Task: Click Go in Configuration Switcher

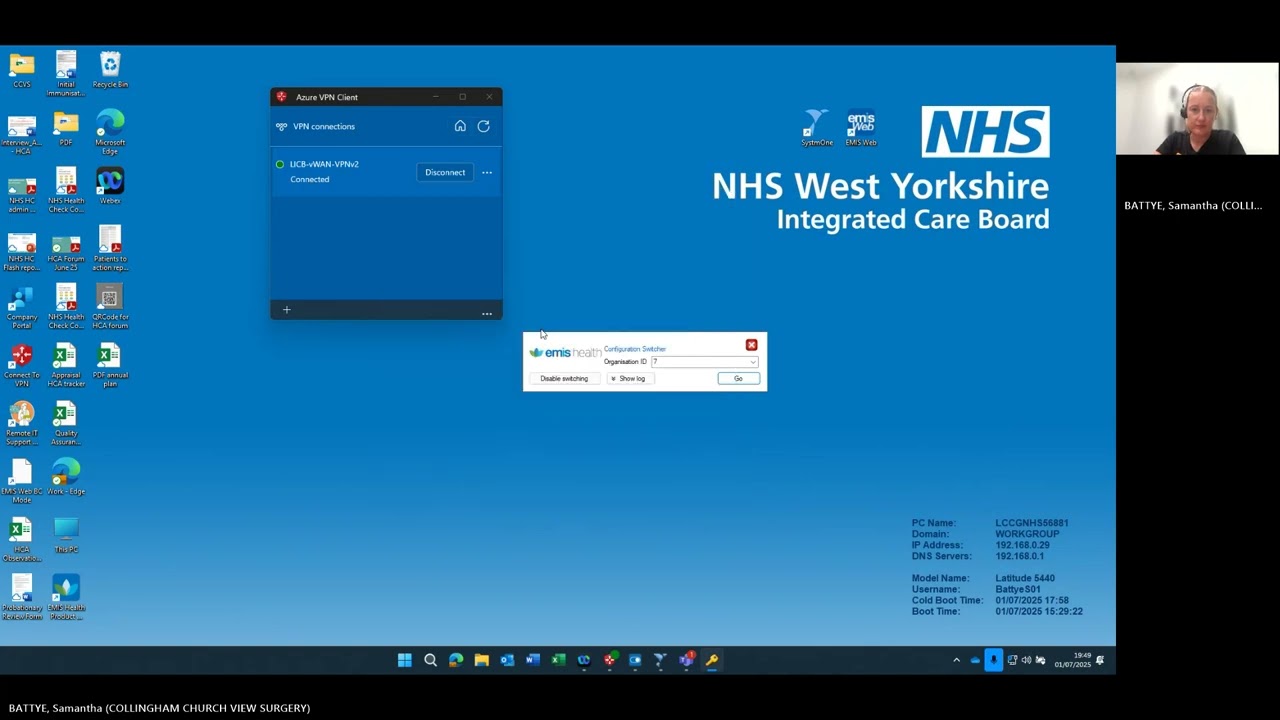Action: tap(738, 379)
